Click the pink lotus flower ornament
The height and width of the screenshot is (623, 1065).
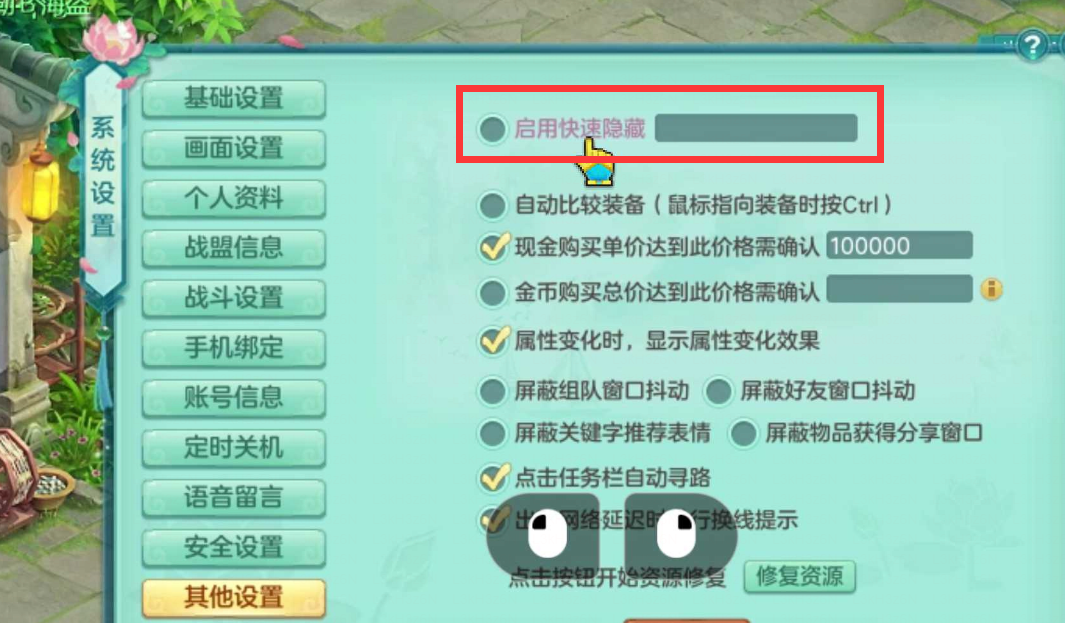(113, 41)
